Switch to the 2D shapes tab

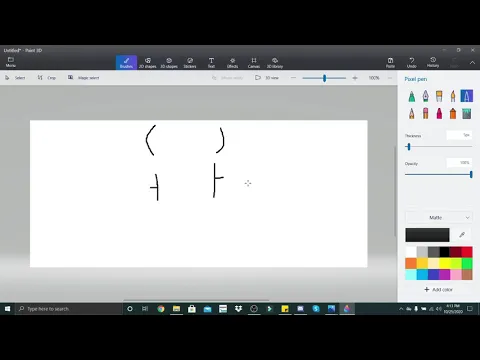click(147, 62)
